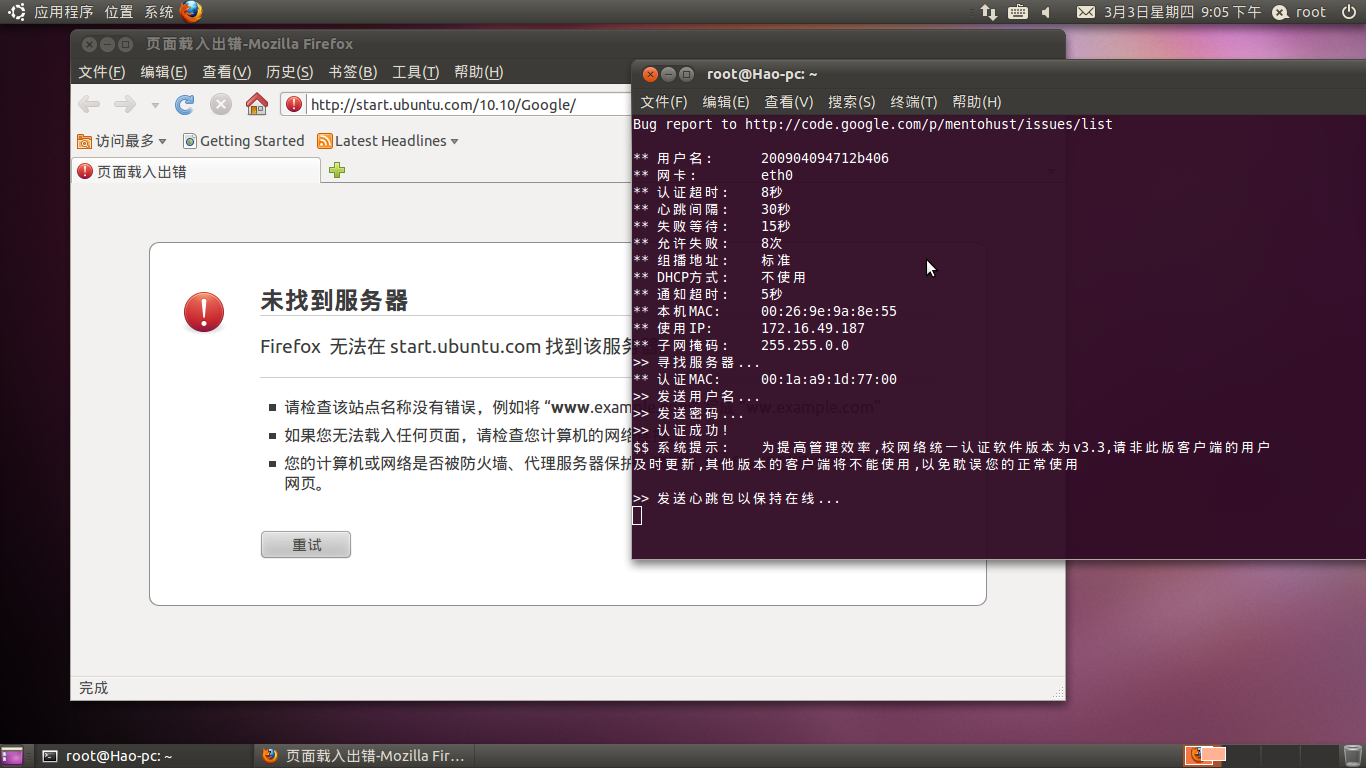
Task: Open terminal 查看(V) menu
Action: 789,102
